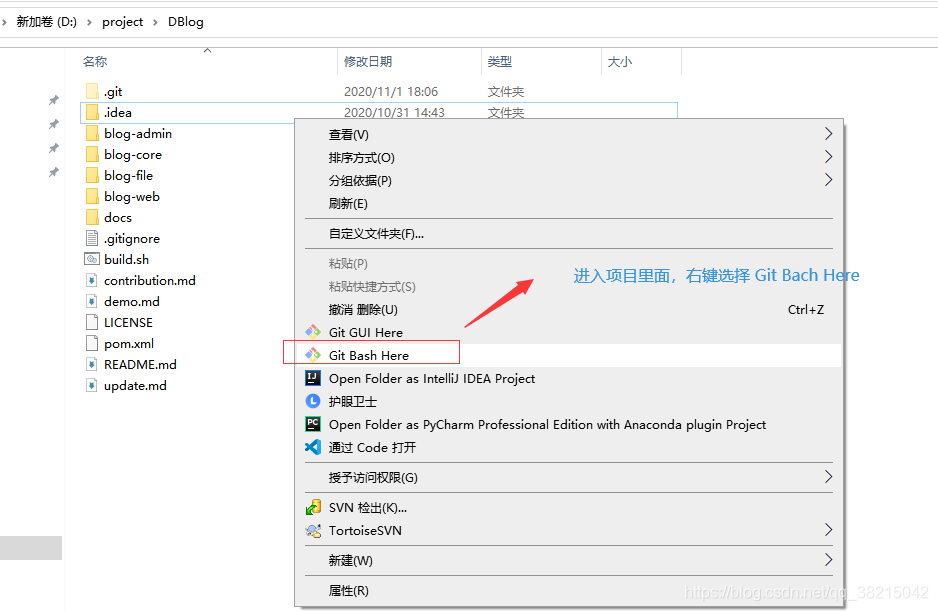This screenshot has height=611, width=938.
Task: Expand the 排序方式(O) submenu arrow
Action: pyautogui.click(x=829, y=157)
